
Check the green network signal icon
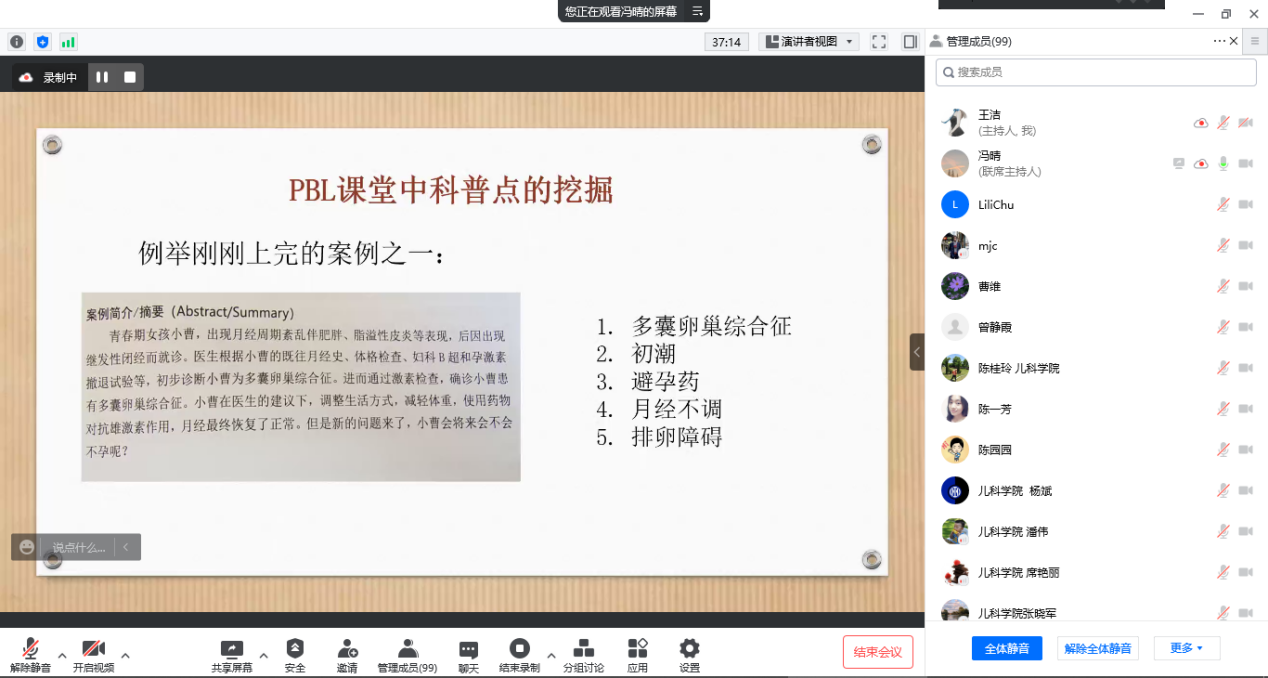click(x=68, y=42)
